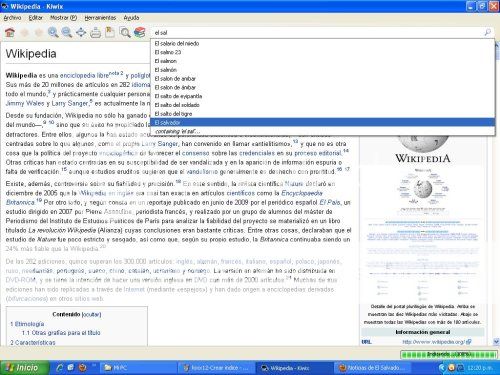Open bookmarks with the bookmark page icon

[x=110, y=32]
